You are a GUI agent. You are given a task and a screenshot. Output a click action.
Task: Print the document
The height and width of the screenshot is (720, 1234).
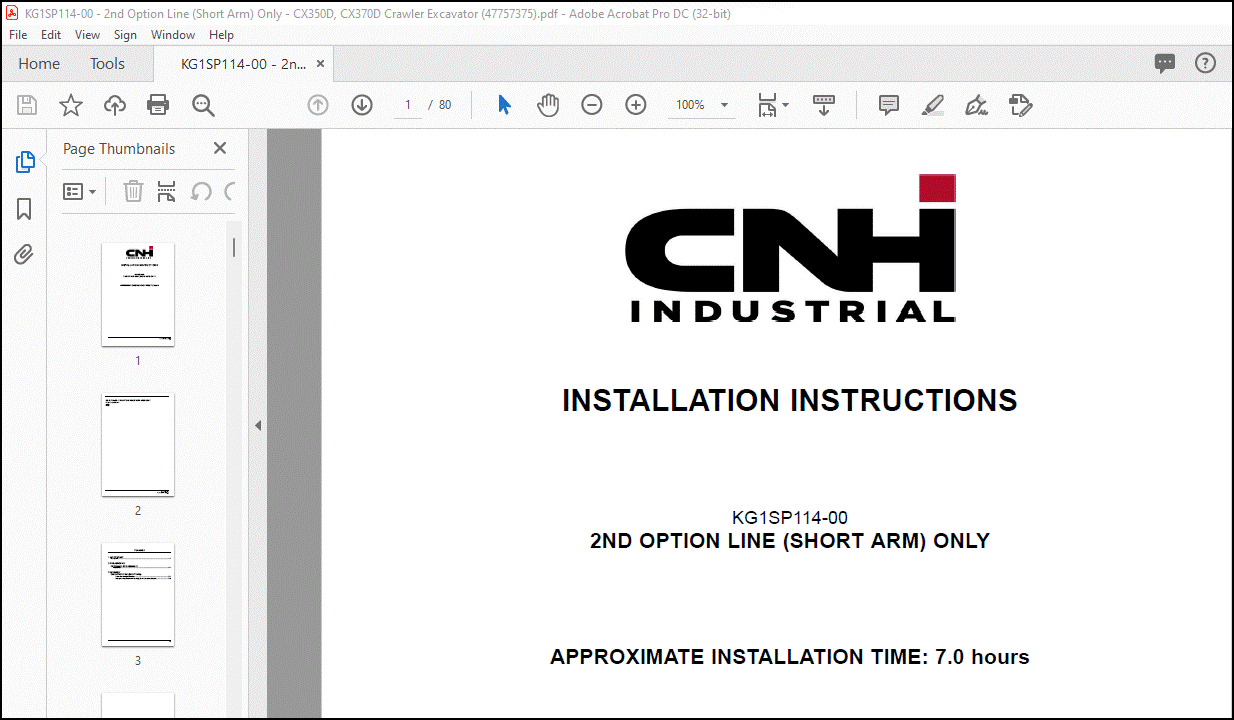[158, 105]
